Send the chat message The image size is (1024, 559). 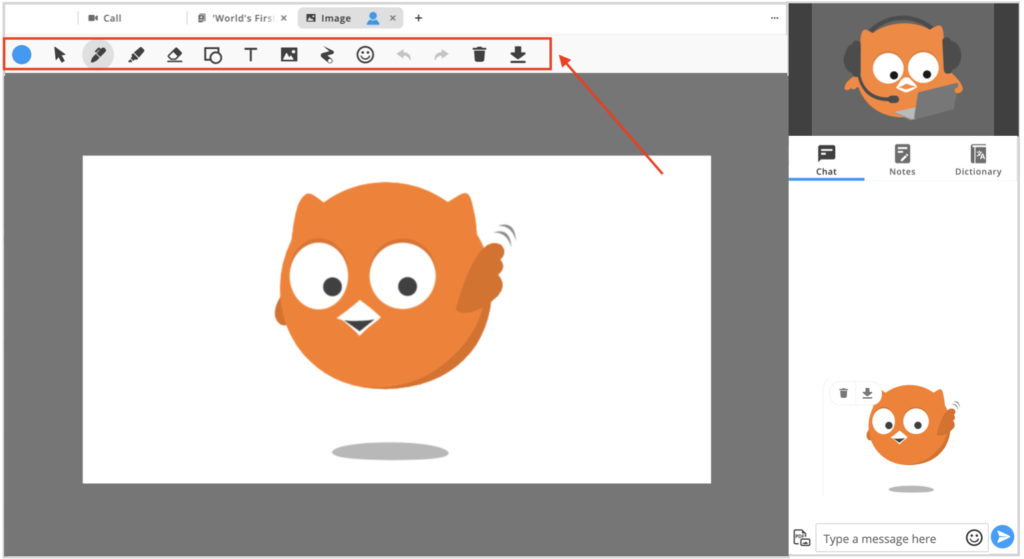(x=1002, y=538)
